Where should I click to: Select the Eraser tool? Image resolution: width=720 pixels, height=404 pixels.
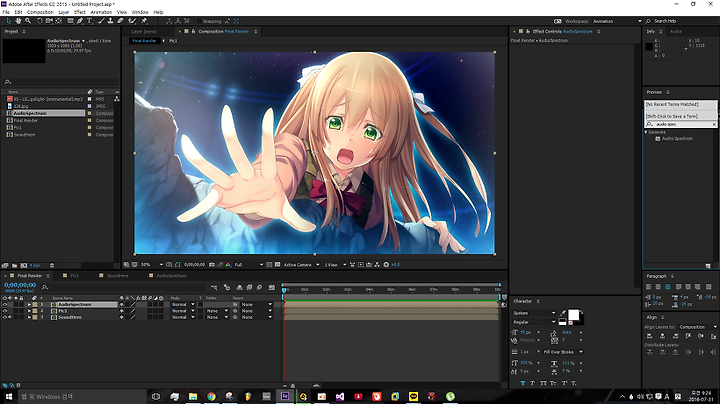[120, 21]
